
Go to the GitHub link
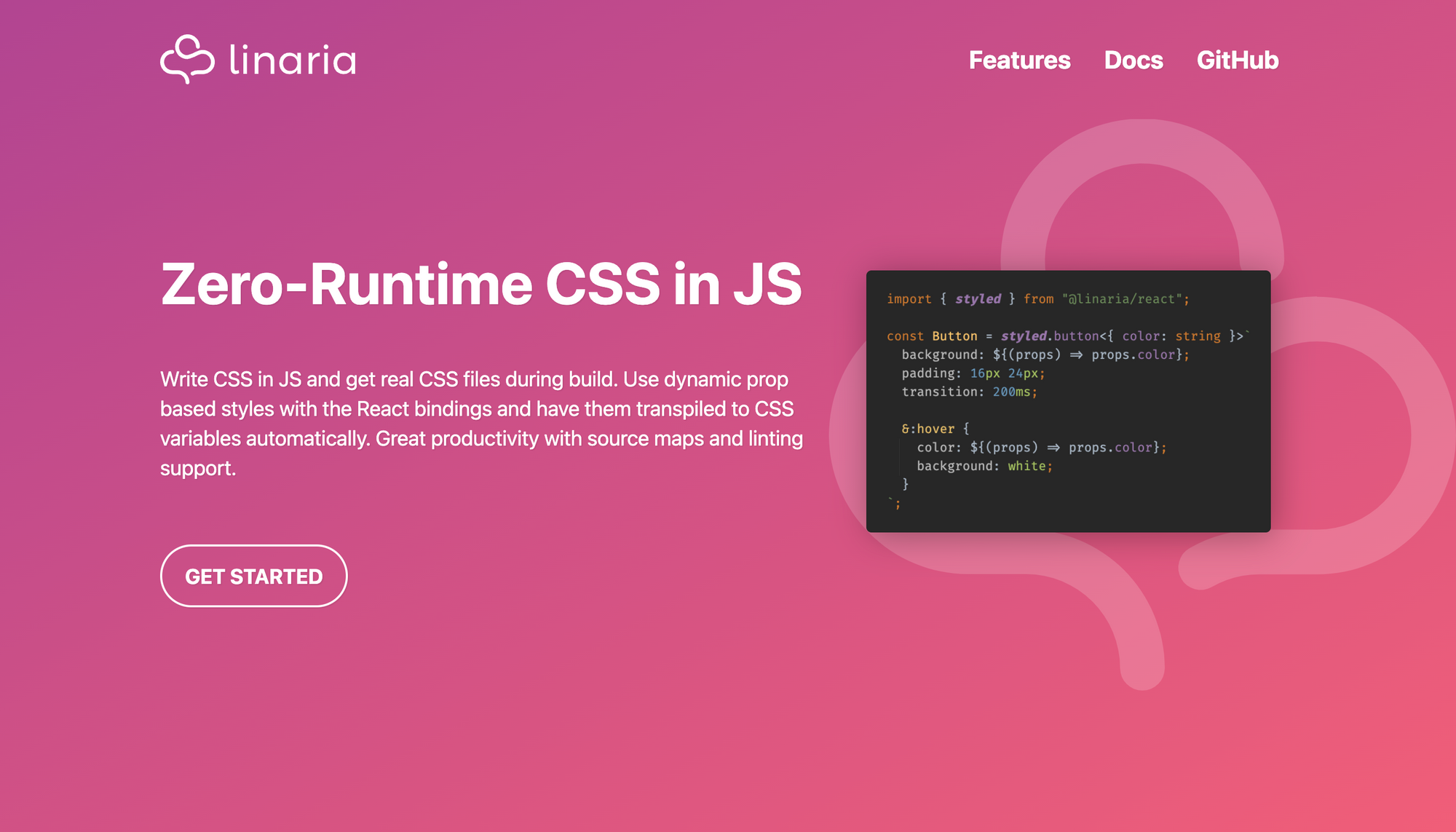1237,60
